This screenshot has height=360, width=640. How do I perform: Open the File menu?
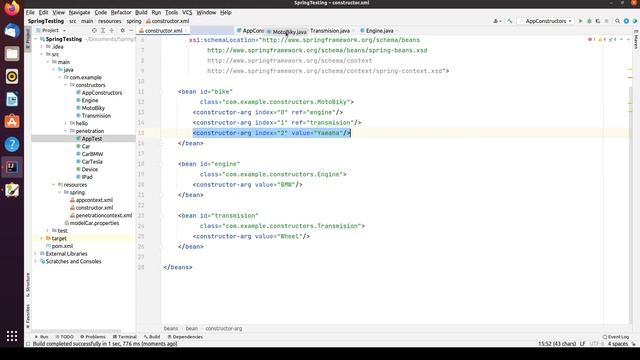click(30, 12)
